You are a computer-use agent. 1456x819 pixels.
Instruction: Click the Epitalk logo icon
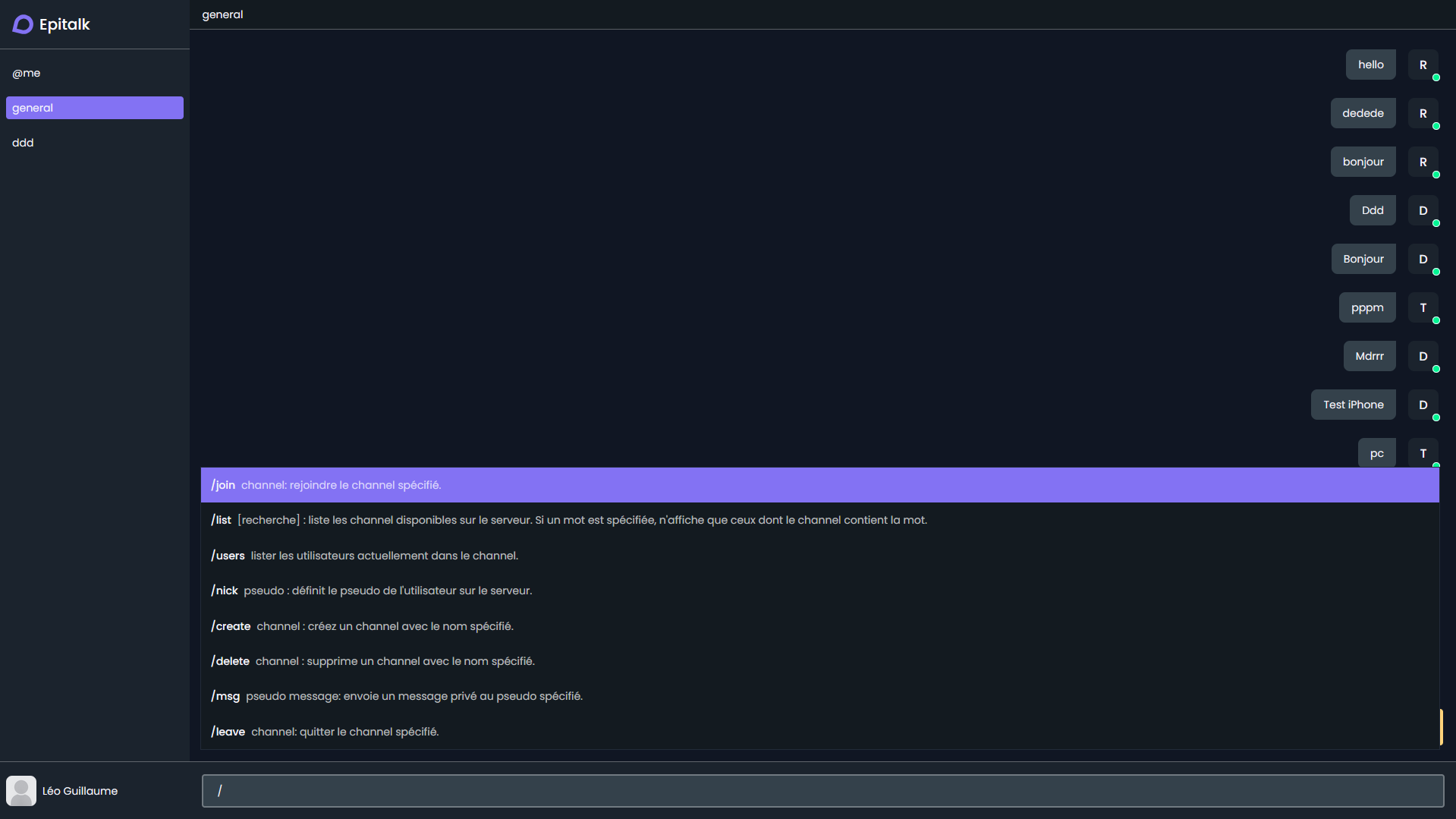21,24
